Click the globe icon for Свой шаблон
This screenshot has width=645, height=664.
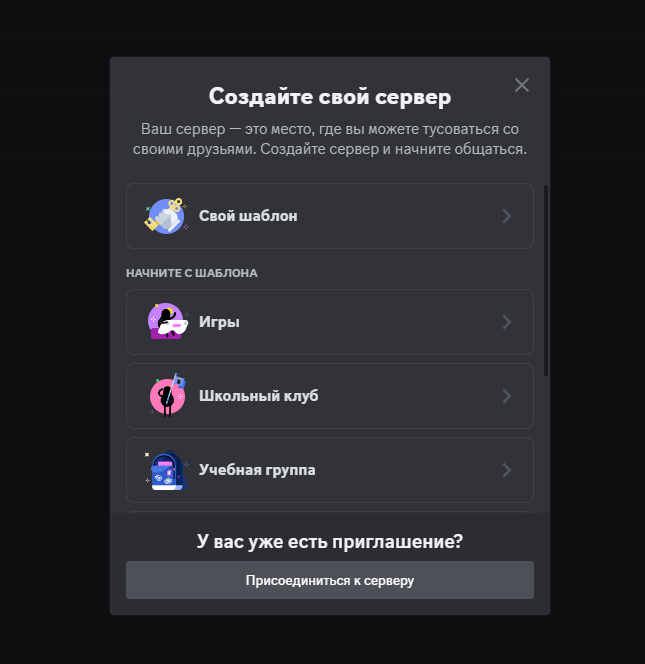(x=166, y=216)
